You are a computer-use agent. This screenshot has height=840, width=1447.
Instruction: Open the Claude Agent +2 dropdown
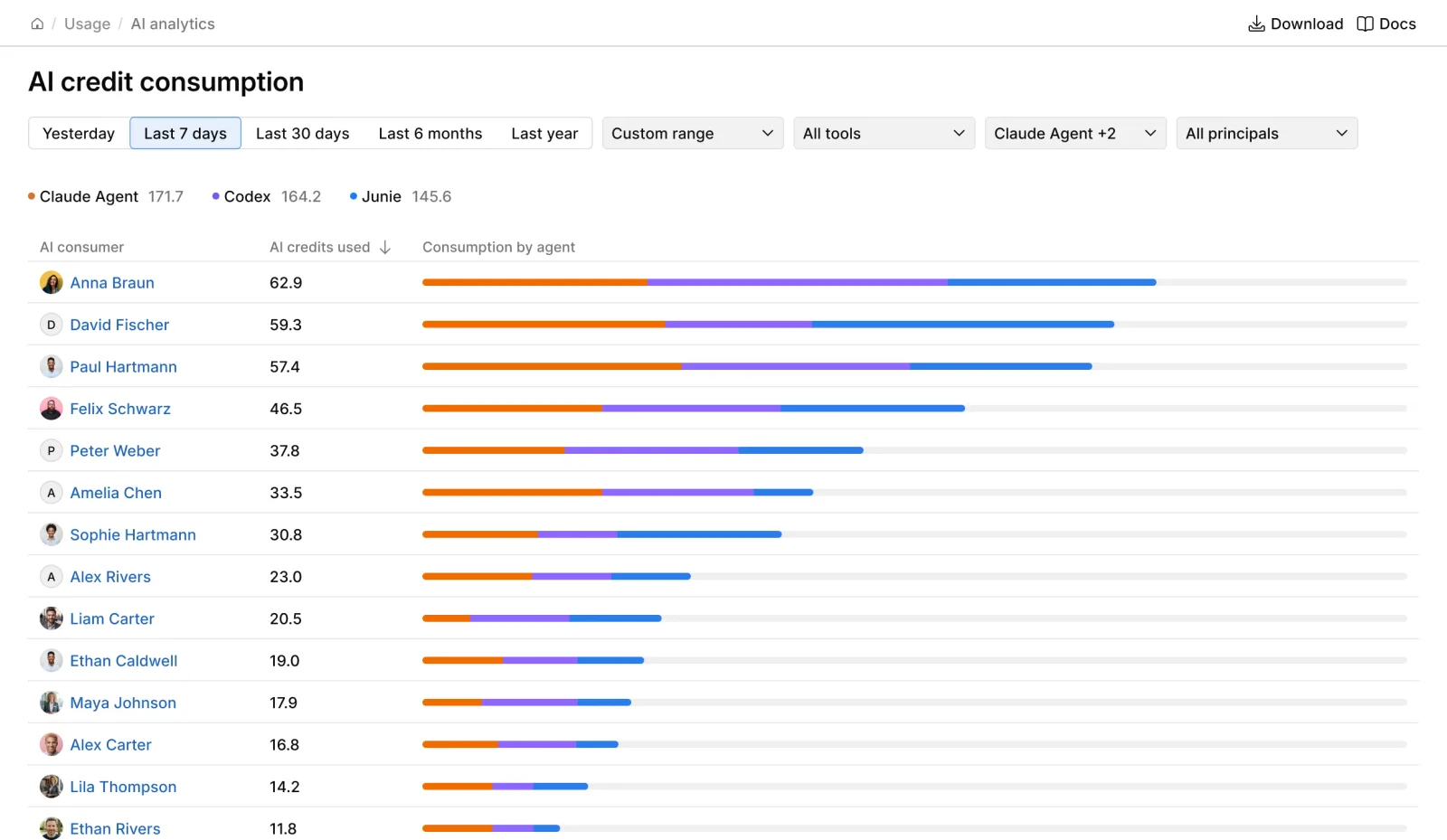(x=1075, y=134)
